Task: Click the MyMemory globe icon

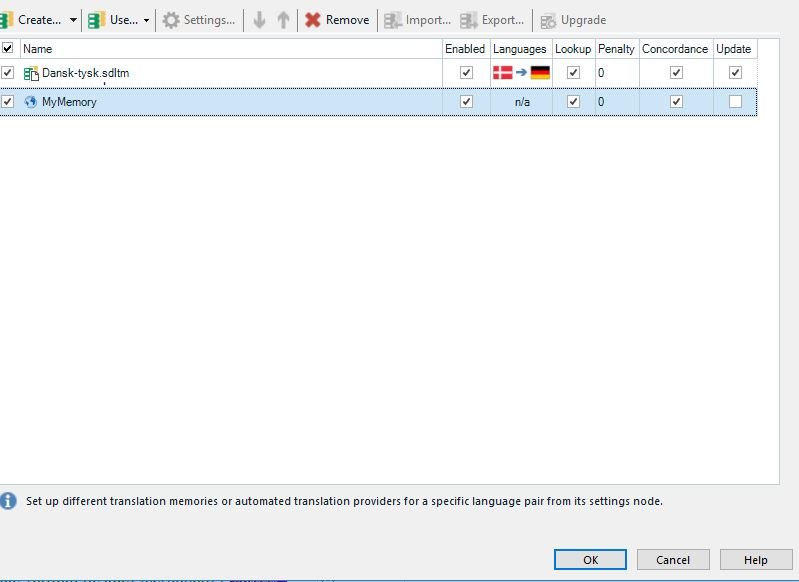Action: coord(31,102)
